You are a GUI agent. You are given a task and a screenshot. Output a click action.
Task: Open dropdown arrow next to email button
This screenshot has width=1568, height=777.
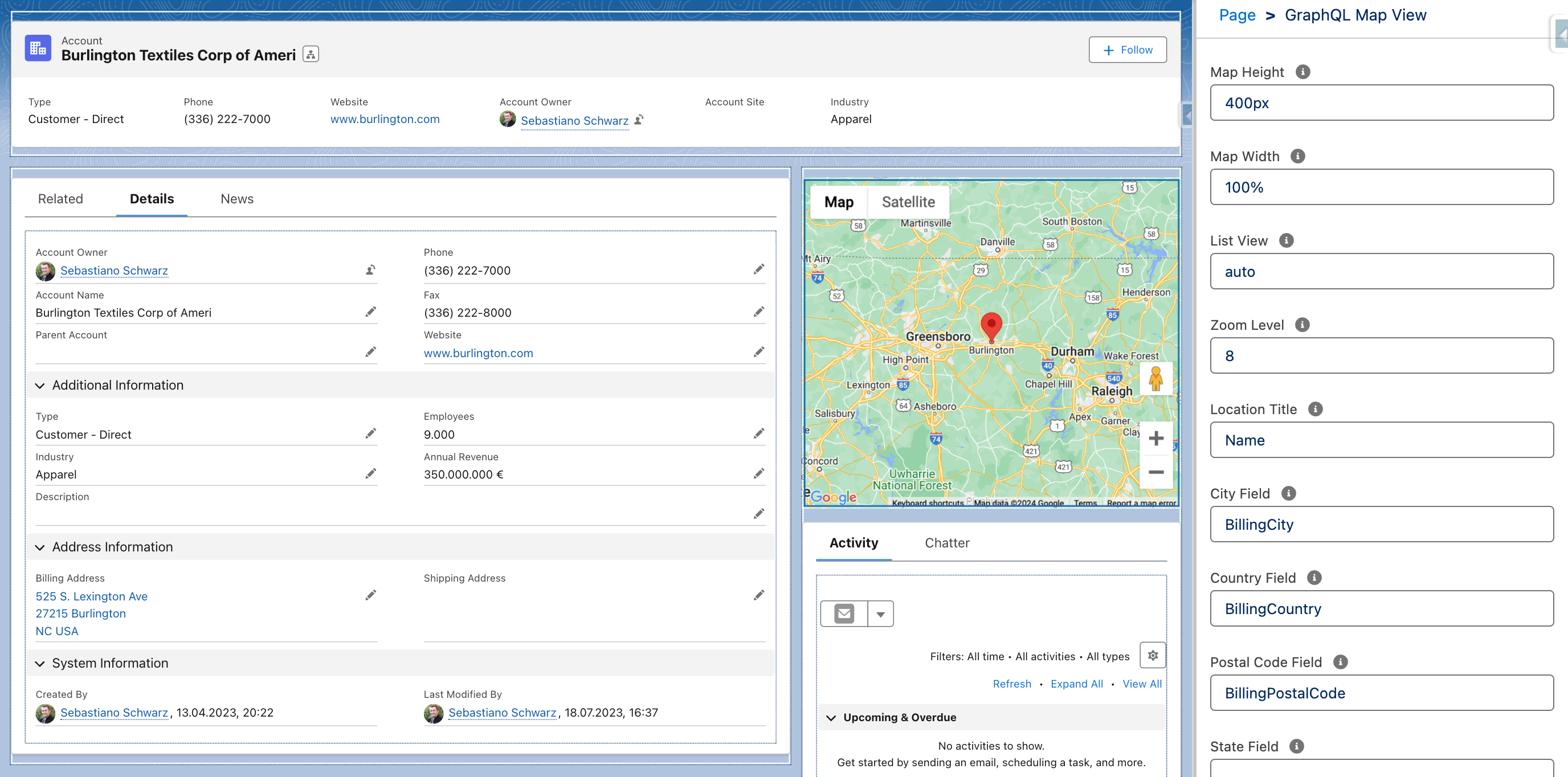(880, 614)
